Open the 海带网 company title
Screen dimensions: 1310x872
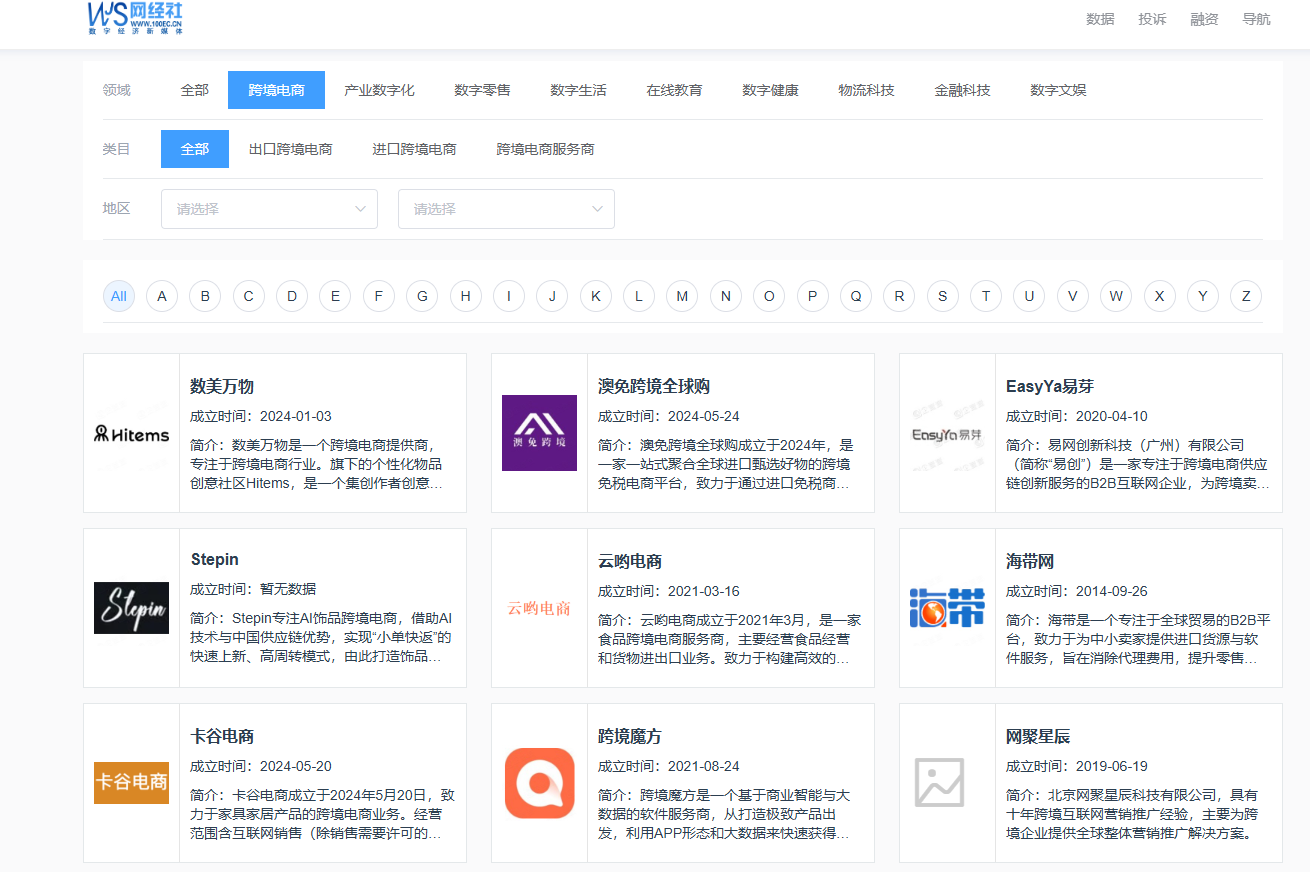tap(1030, 561)
